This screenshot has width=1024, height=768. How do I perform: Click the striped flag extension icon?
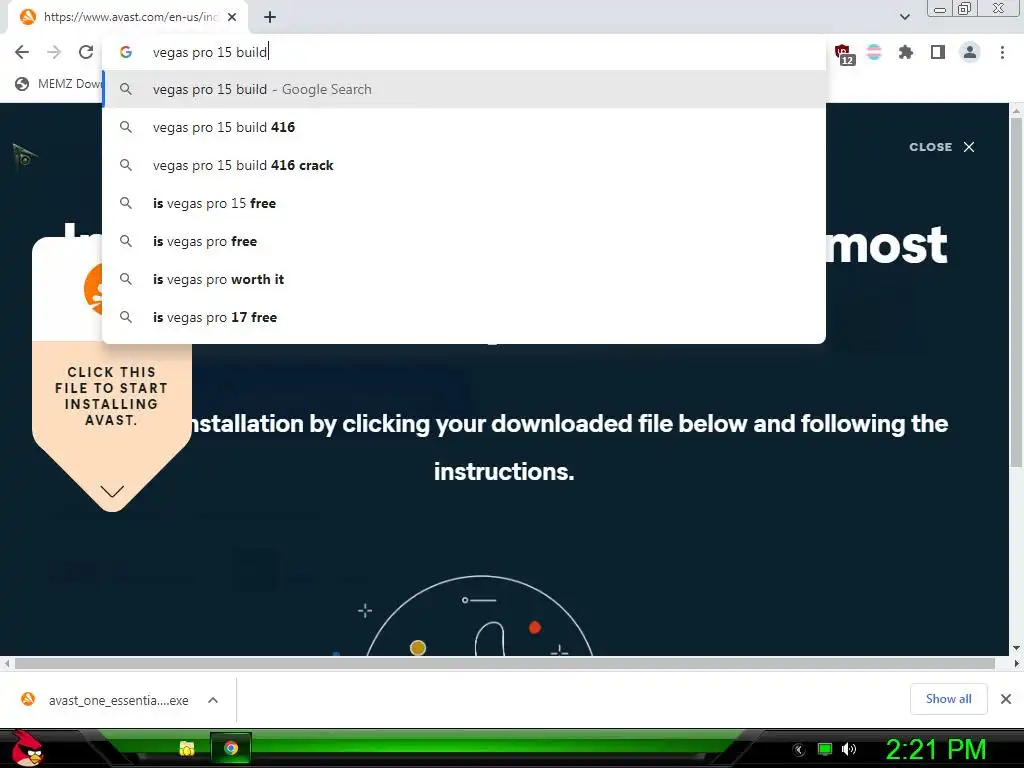point(874,52)
